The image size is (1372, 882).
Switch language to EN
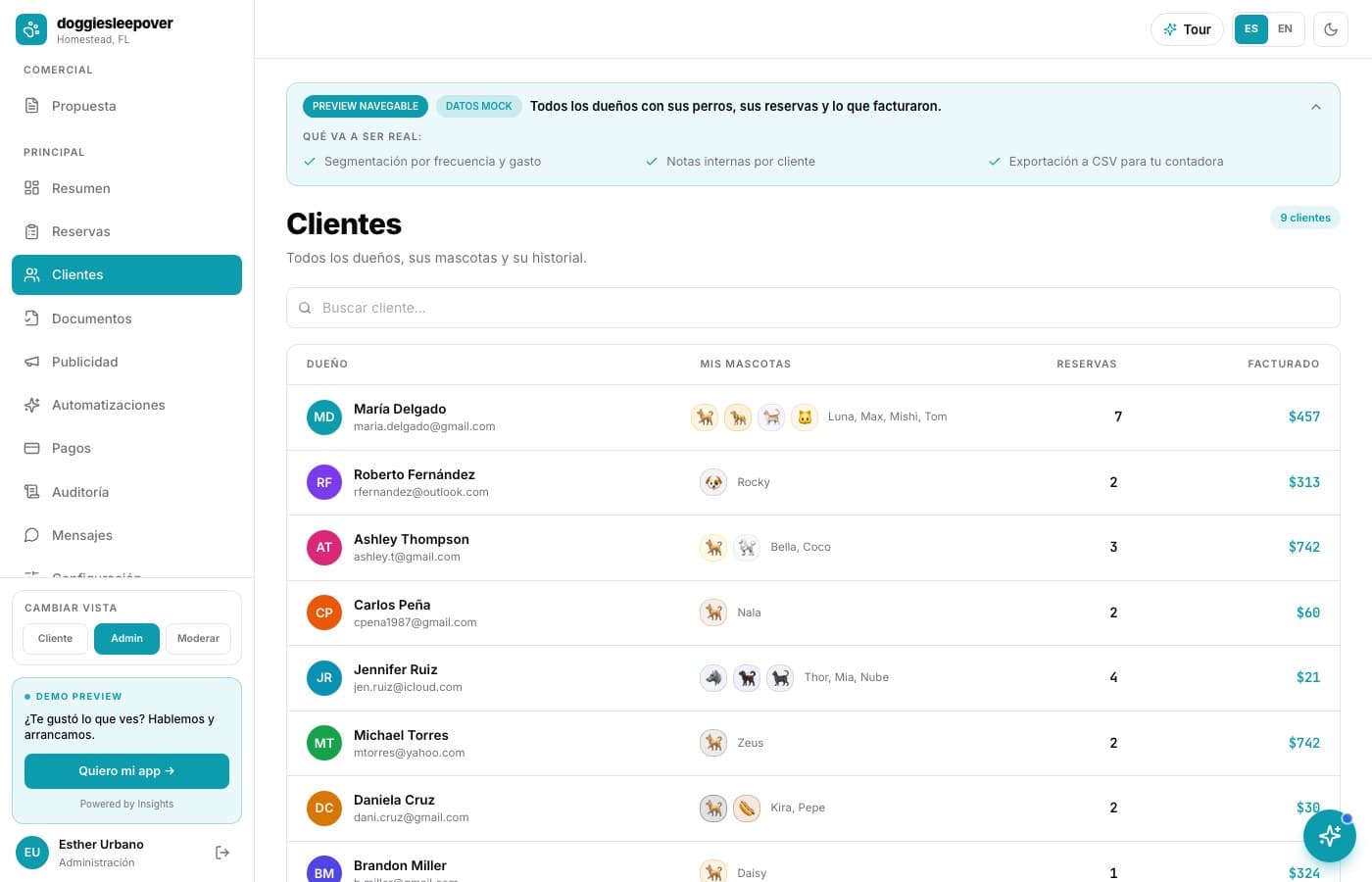point(1285,28)
